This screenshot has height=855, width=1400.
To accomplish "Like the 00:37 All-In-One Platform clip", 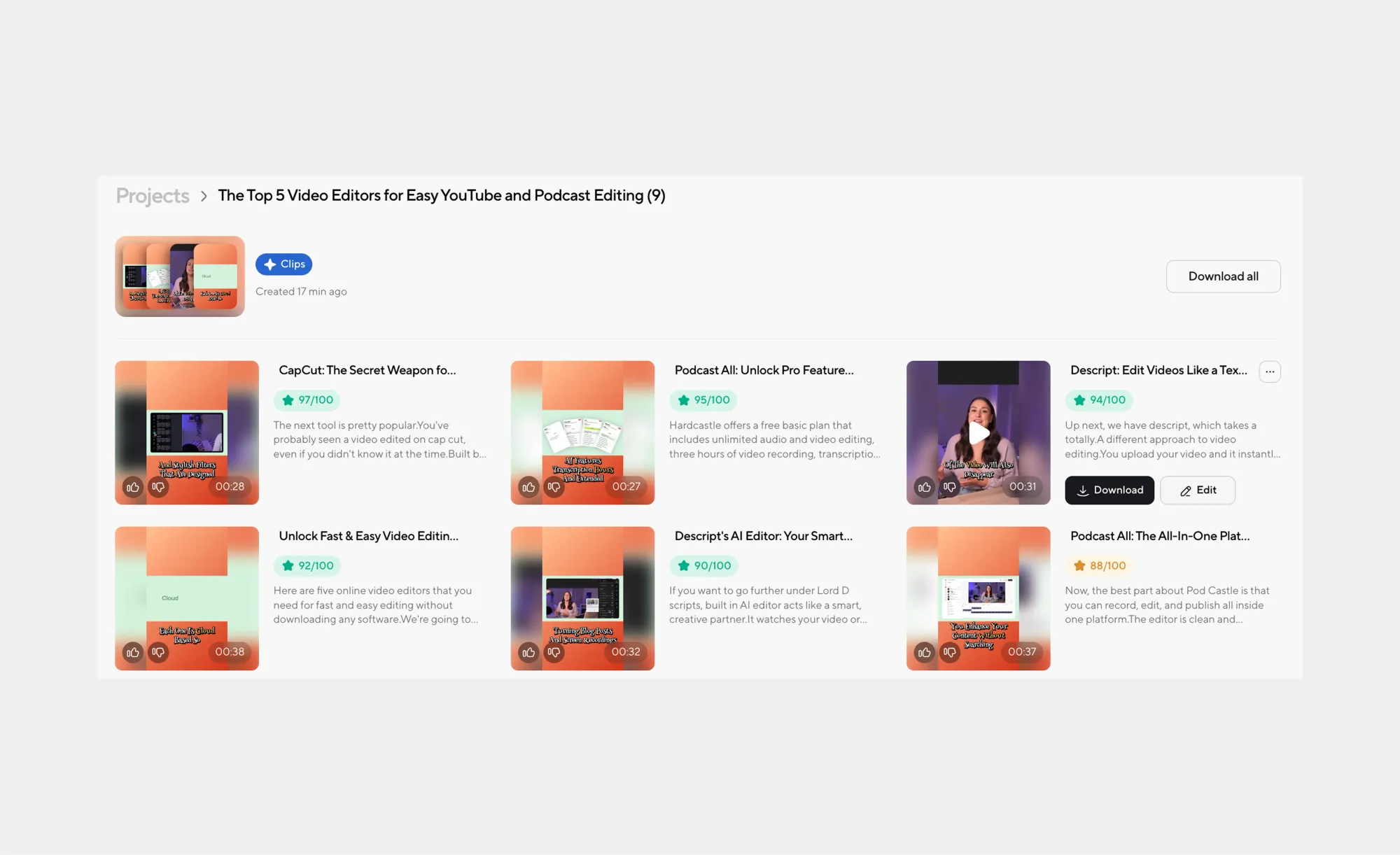I will click(x=924, y=652).
